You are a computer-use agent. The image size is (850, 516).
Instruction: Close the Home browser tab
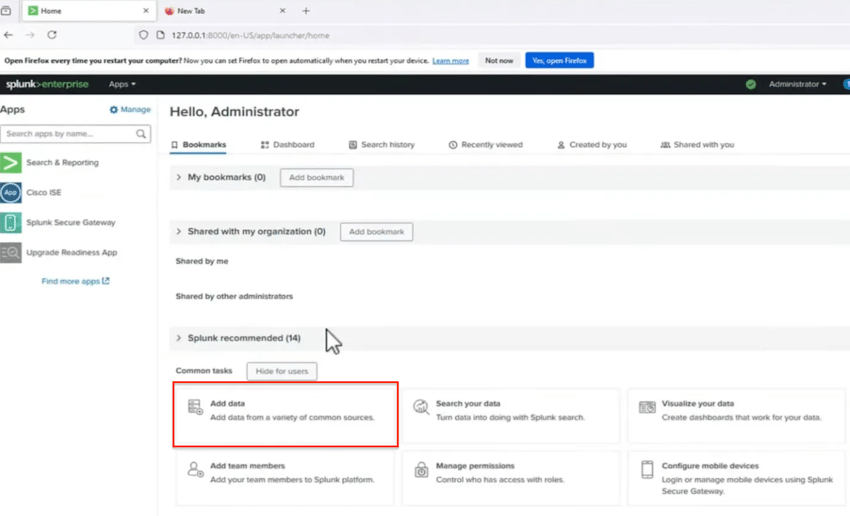tap(146, 11)
